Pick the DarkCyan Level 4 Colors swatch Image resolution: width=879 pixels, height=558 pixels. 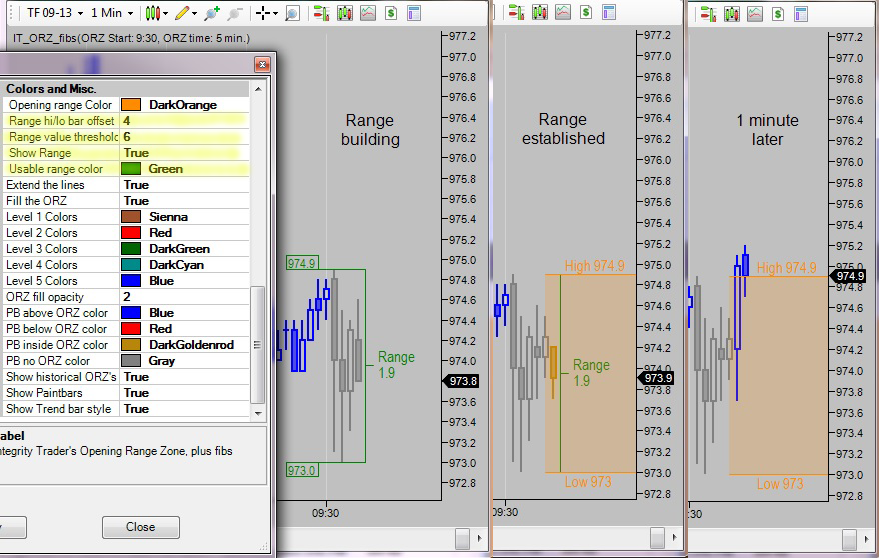click(131, 265)
